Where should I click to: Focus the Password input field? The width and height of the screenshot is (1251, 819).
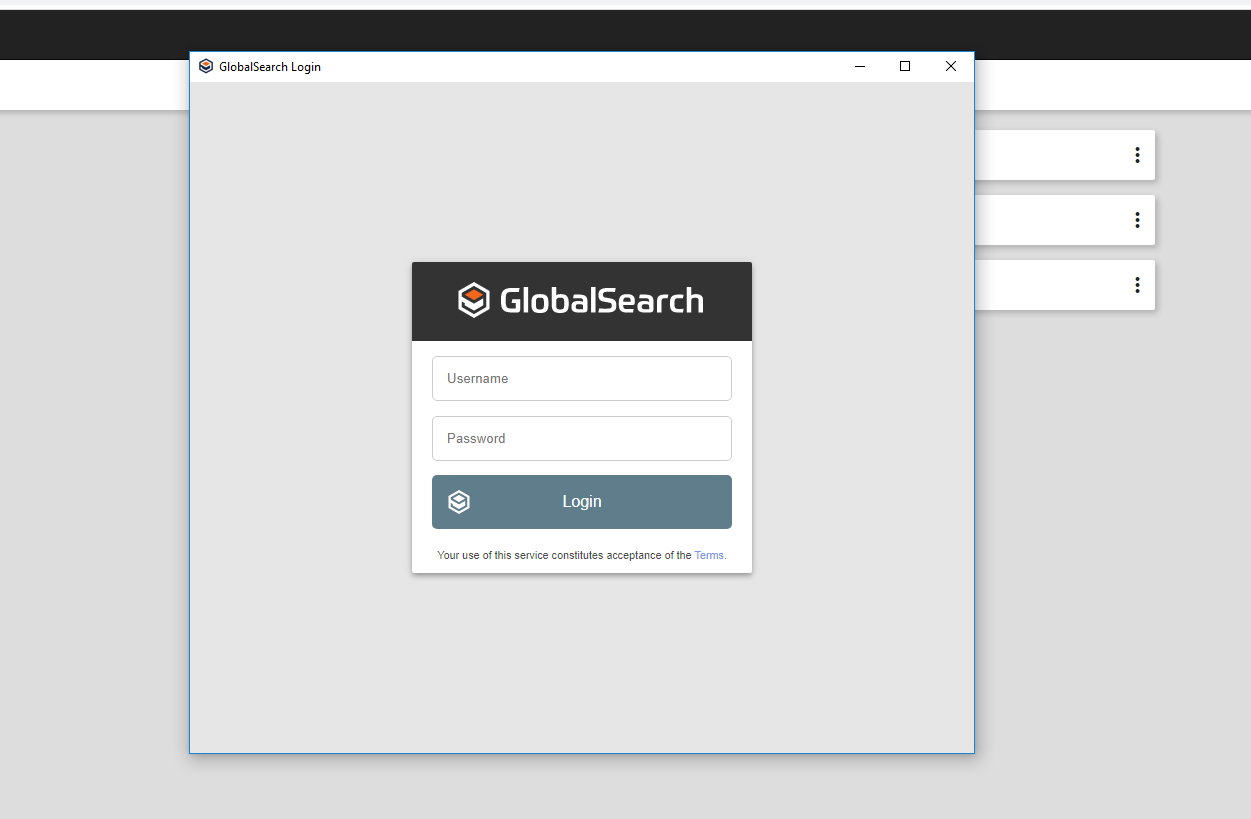tap(581, 439)
